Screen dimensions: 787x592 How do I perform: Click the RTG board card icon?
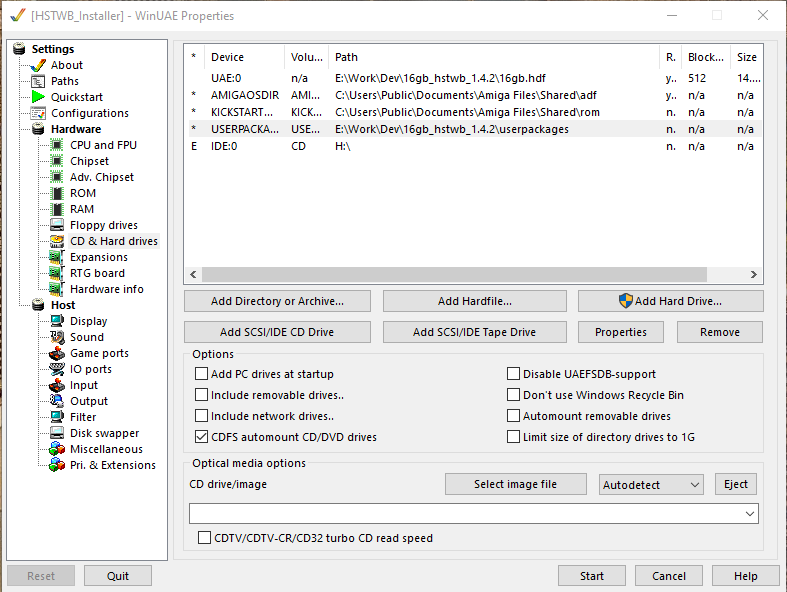57,273
